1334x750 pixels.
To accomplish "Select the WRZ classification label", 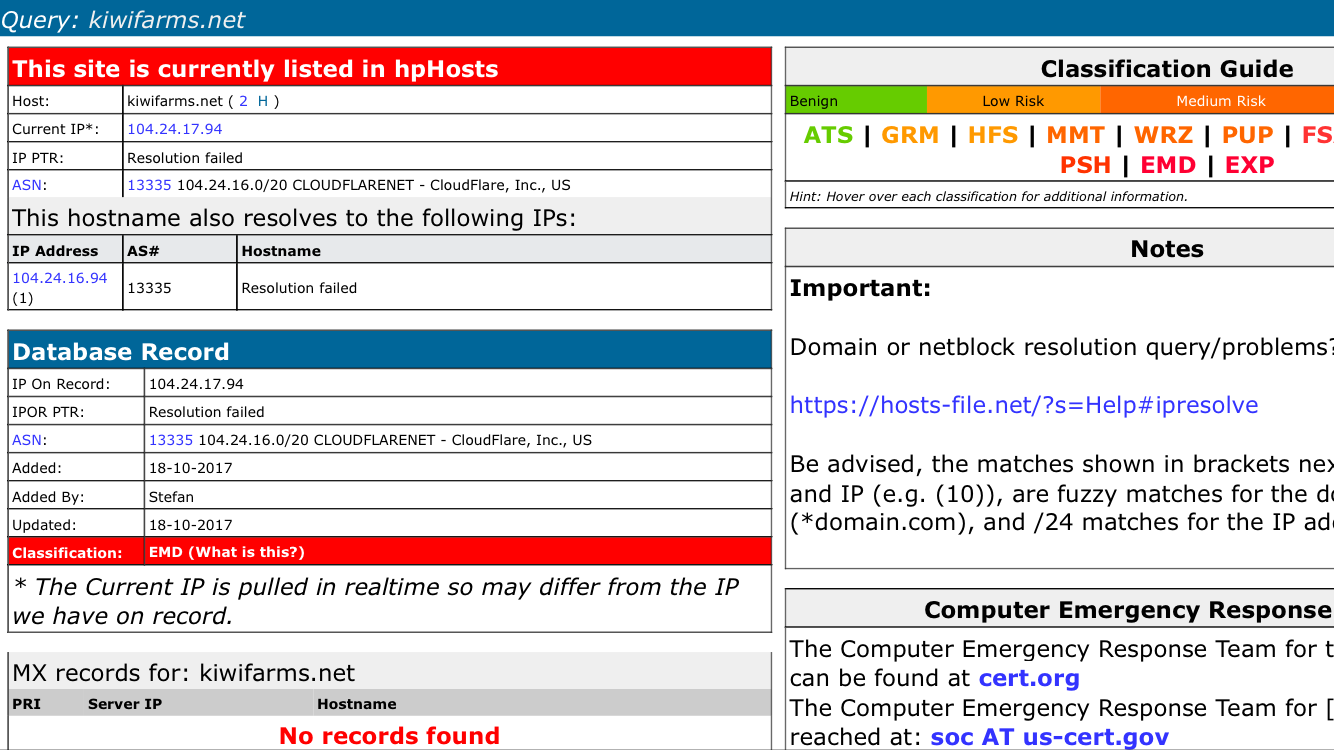I will point(1163,135).
